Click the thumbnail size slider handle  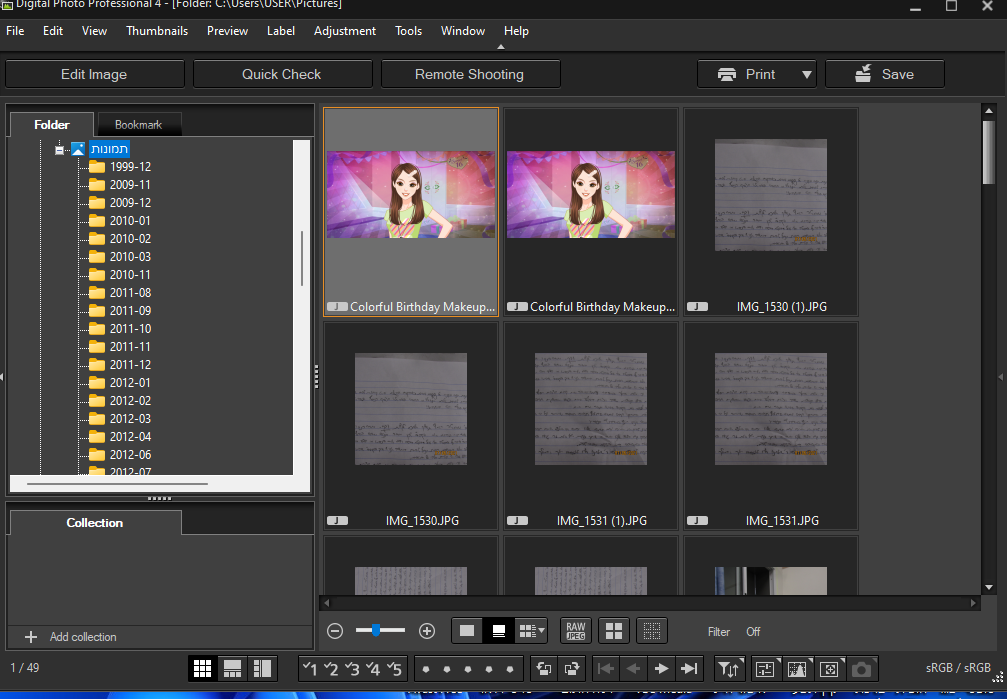tap(376, 630)
